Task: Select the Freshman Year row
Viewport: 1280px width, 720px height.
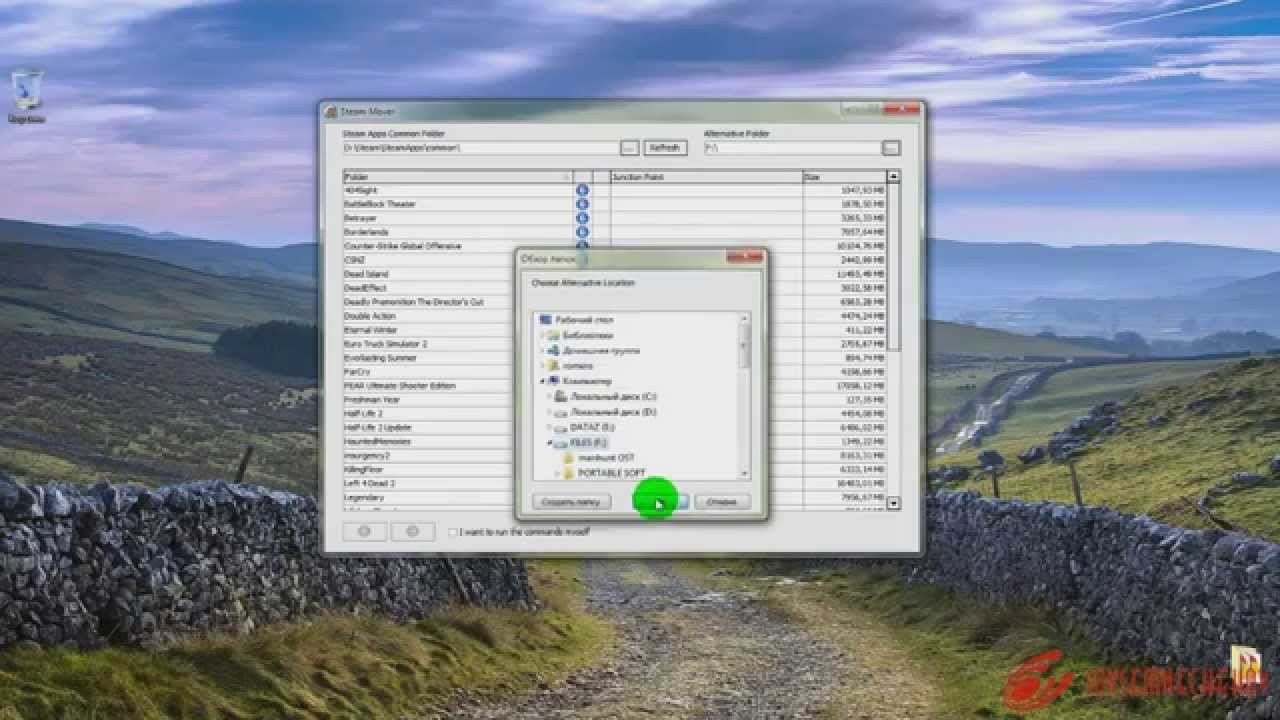Action: (430, 400)
